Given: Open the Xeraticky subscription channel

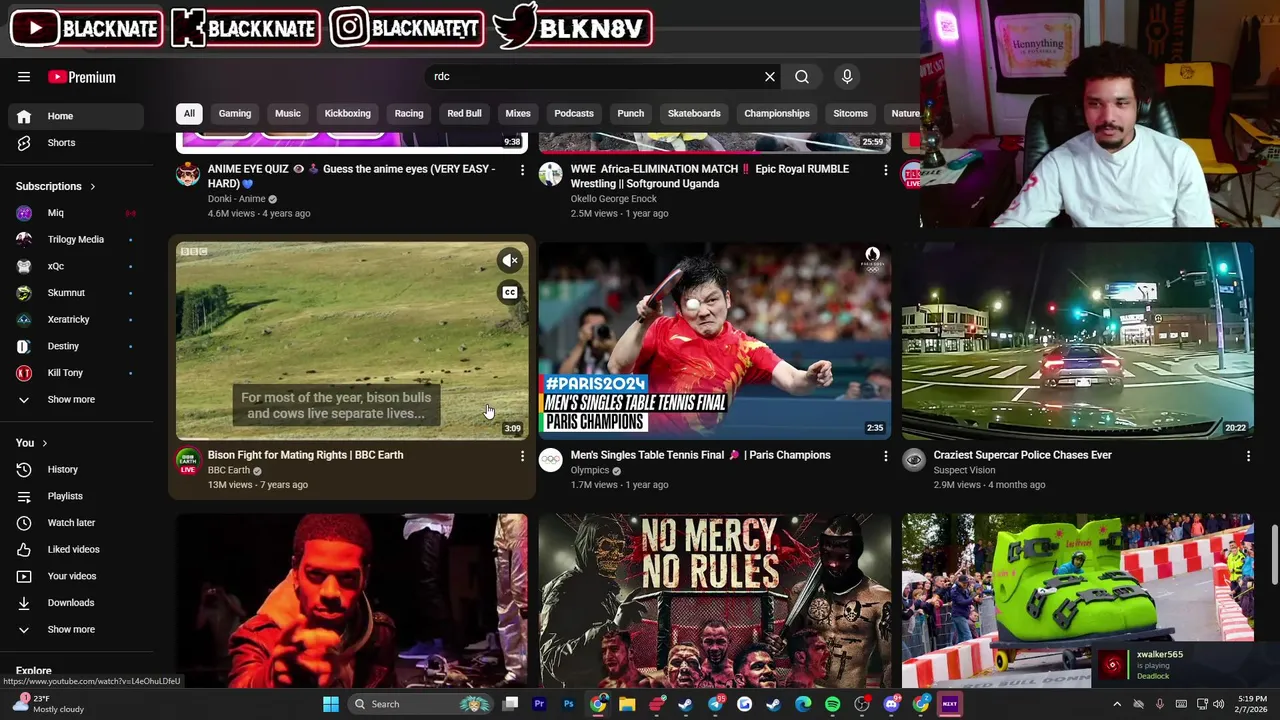Looking at the screenshot, I should point(76,320).
